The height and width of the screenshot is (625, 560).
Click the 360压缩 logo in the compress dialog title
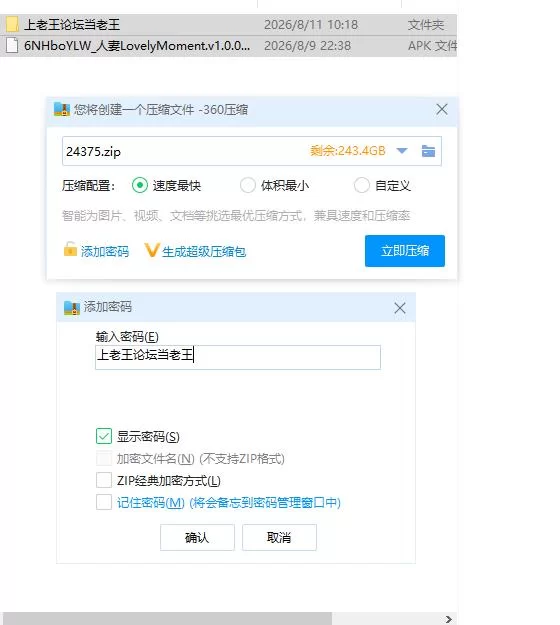tap(62, 110)
